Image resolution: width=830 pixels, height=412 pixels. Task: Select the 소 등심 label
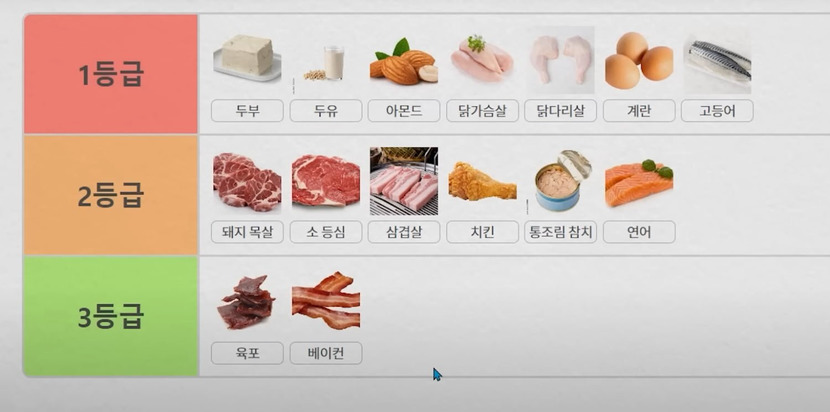coord(326,232)
